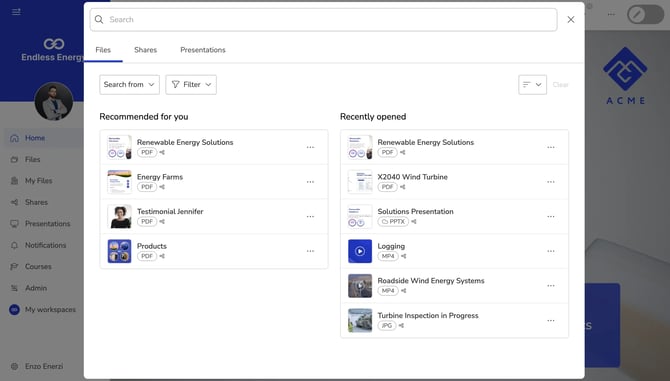Open more options for Logging
The height and width of the screenshot is (381, 670).
click(x=551, y=251)
